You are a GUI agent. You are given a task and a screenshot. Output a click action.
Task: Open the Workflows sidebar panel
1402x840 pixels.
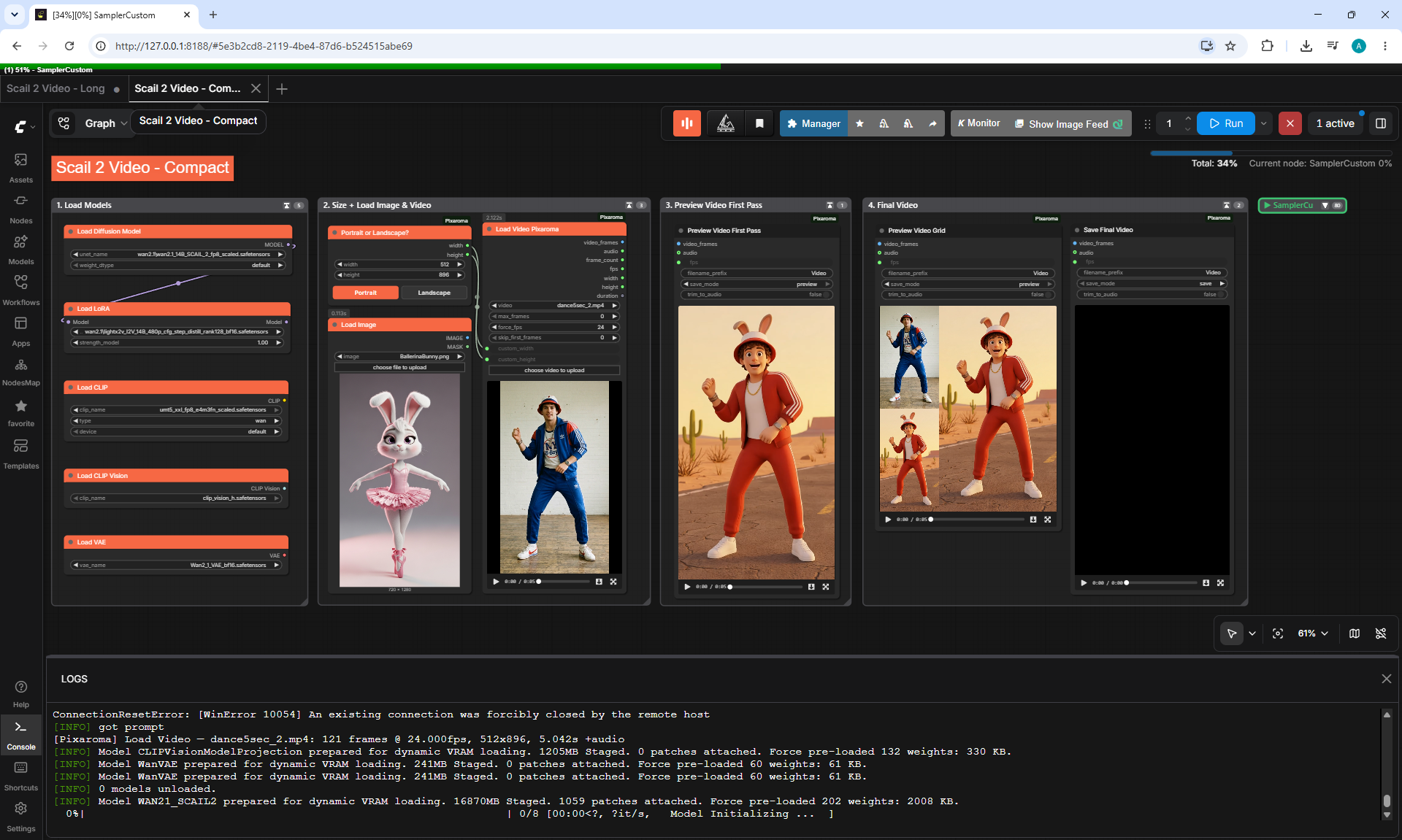[x=21, y=290]
